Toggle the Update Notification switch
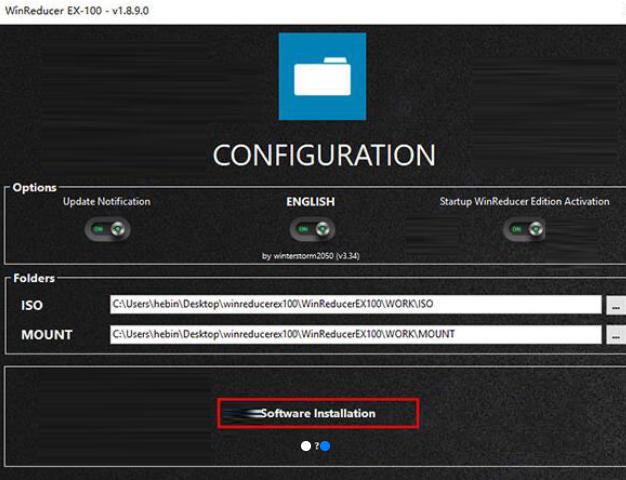The image size is (626, 480). pyautogui.click(x=107, y=229)
